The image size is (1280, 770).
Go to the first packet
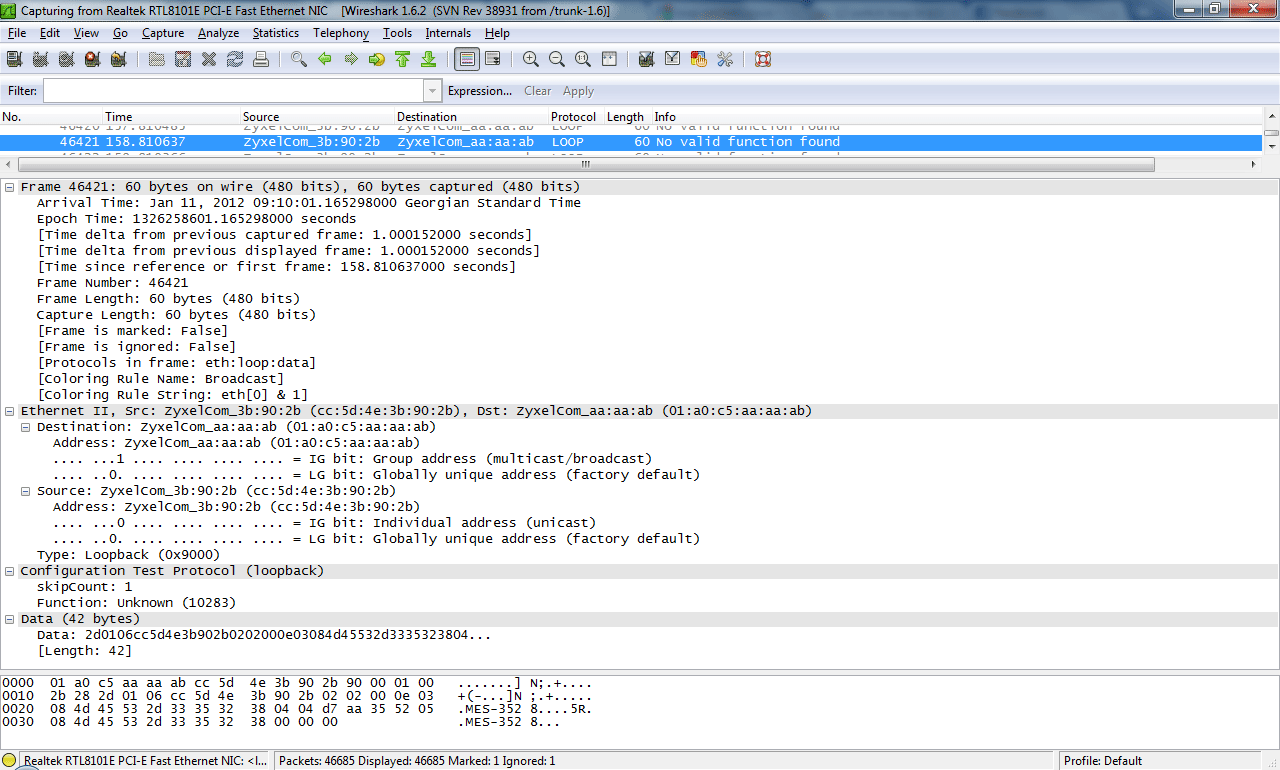click(x=402, y=60)
